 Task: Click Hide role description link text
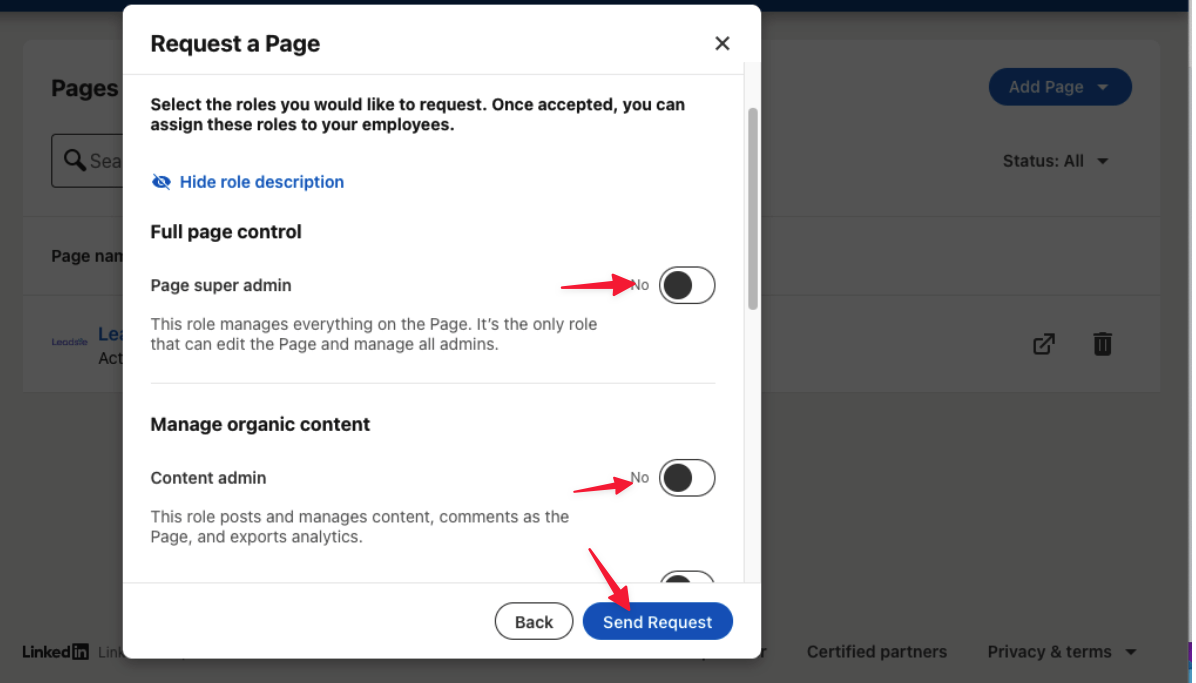click(262, 182)
